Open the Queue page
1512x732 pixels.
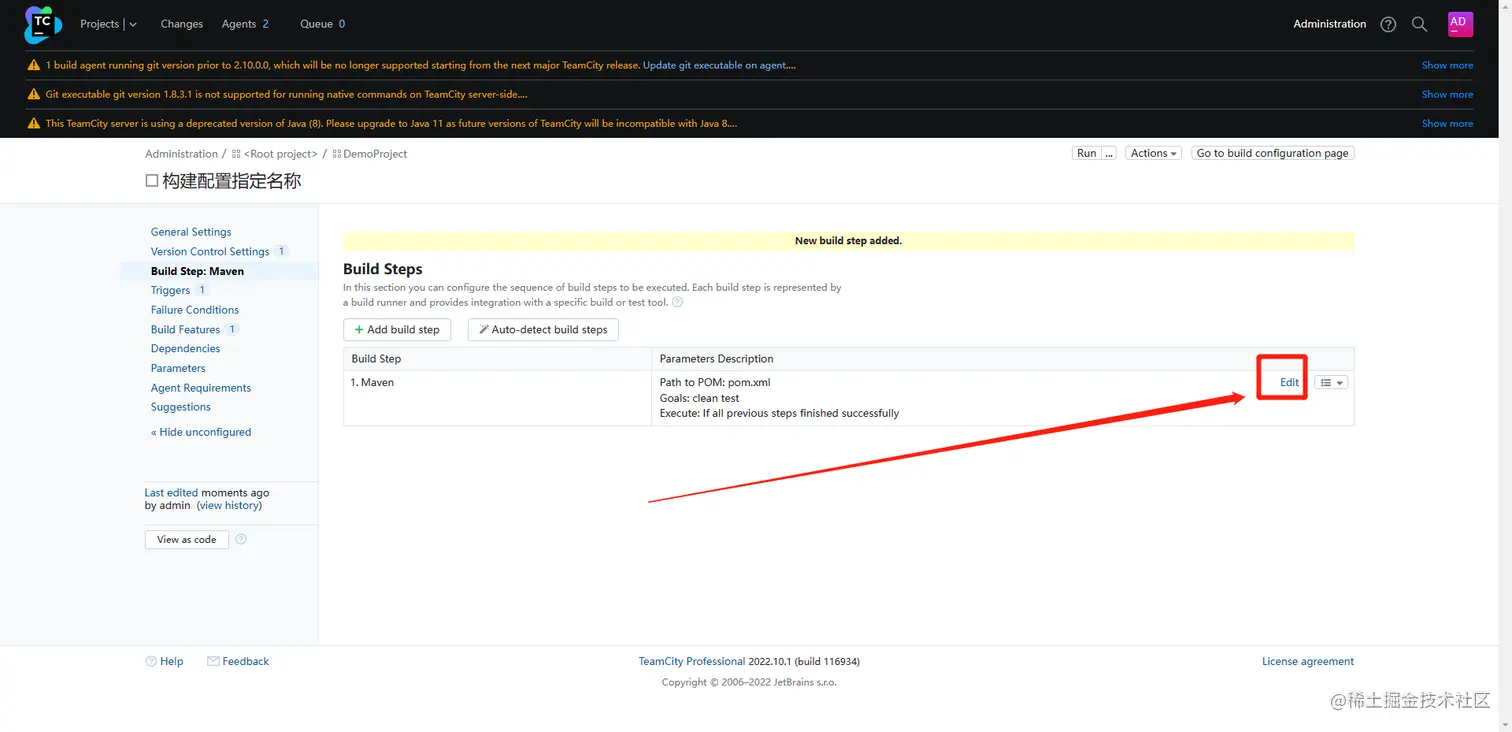click(322, 24)
